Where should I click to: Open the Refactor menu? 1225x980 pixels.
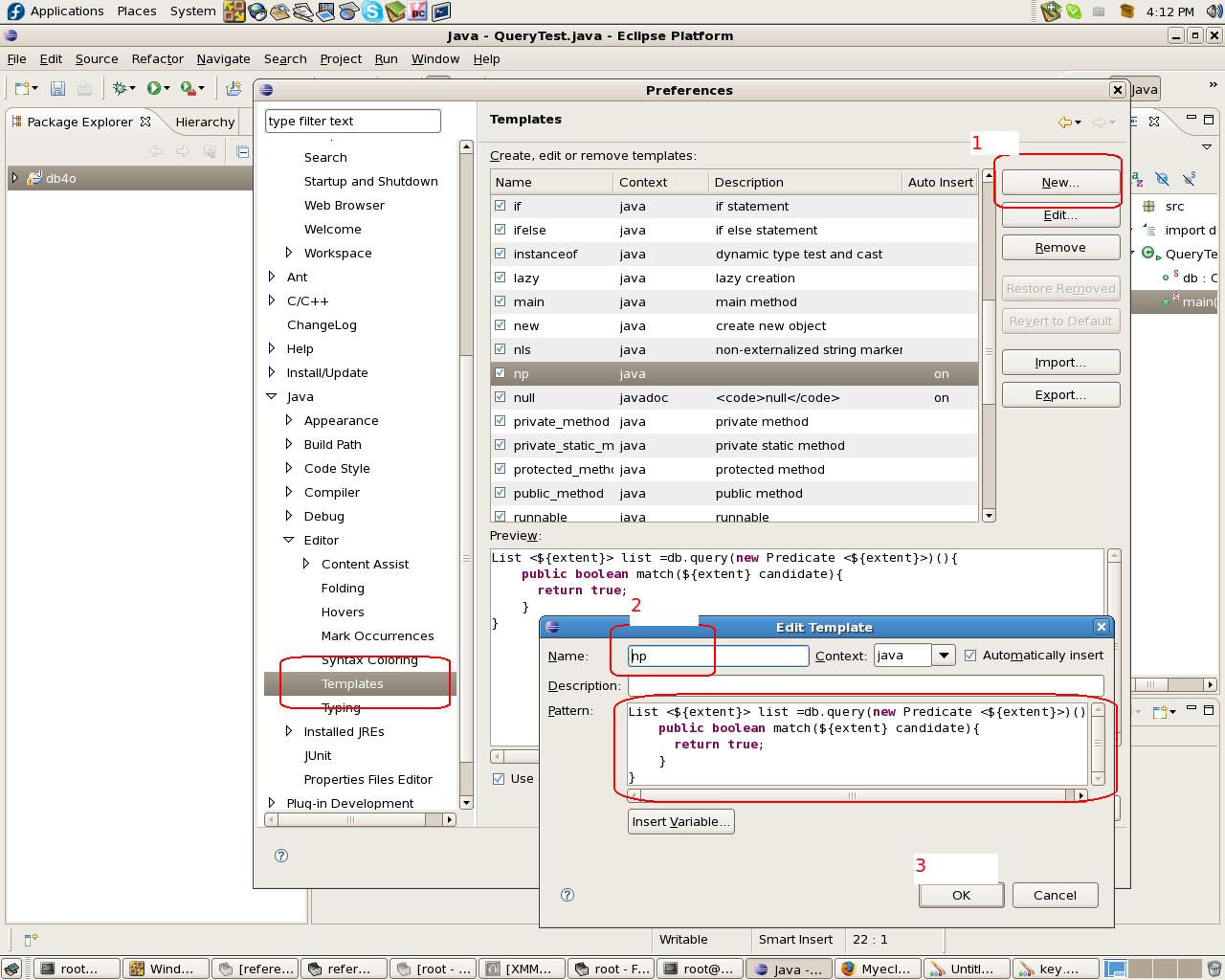tap(157, 58)
